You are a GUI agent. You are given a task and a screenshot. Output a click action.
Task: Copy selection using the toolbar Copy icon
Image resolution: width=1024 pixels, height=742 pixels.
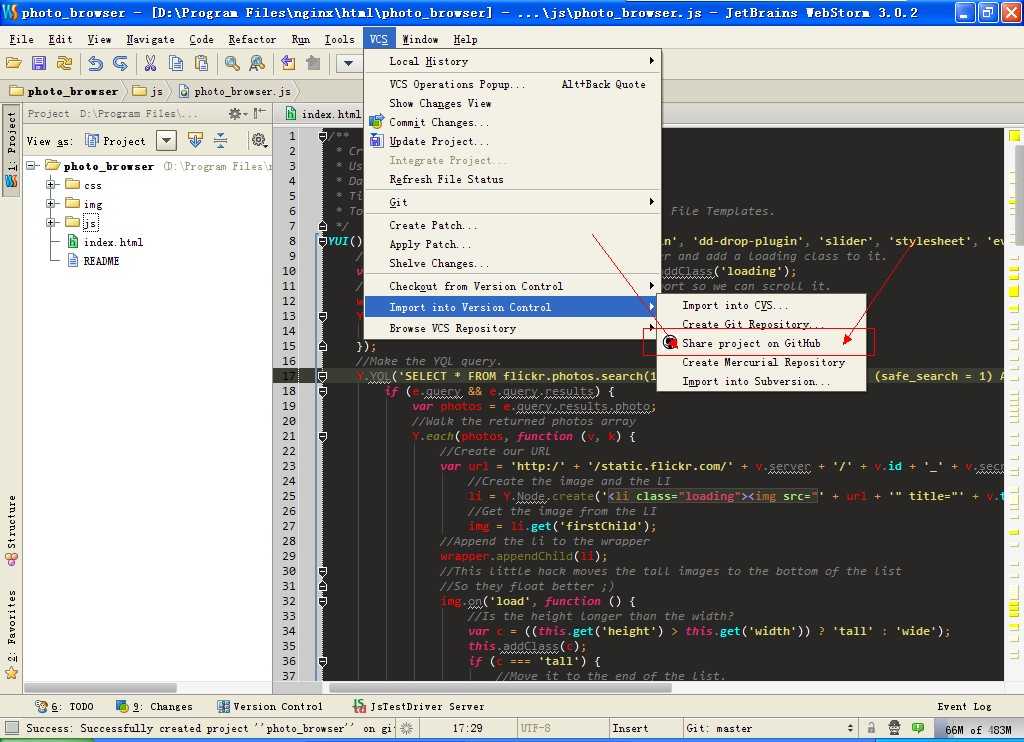pyautogui.click(x=176, y=63)
